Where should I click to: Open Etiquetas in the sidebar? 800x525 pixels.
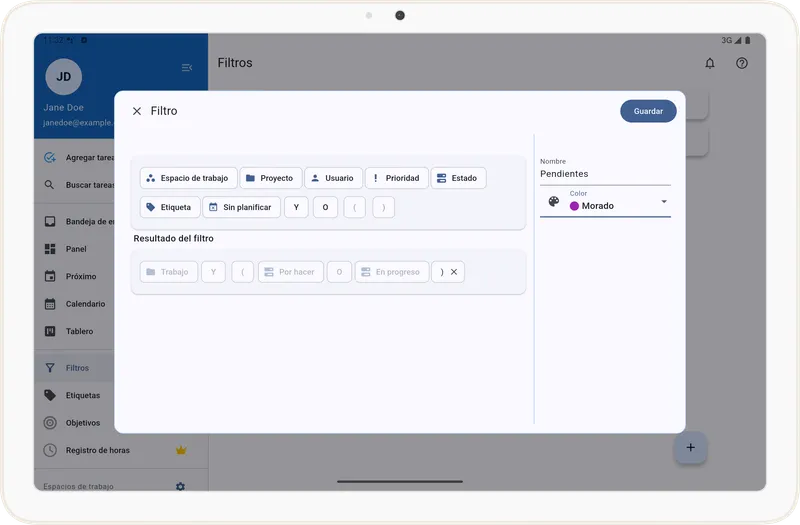click(83, 395)
